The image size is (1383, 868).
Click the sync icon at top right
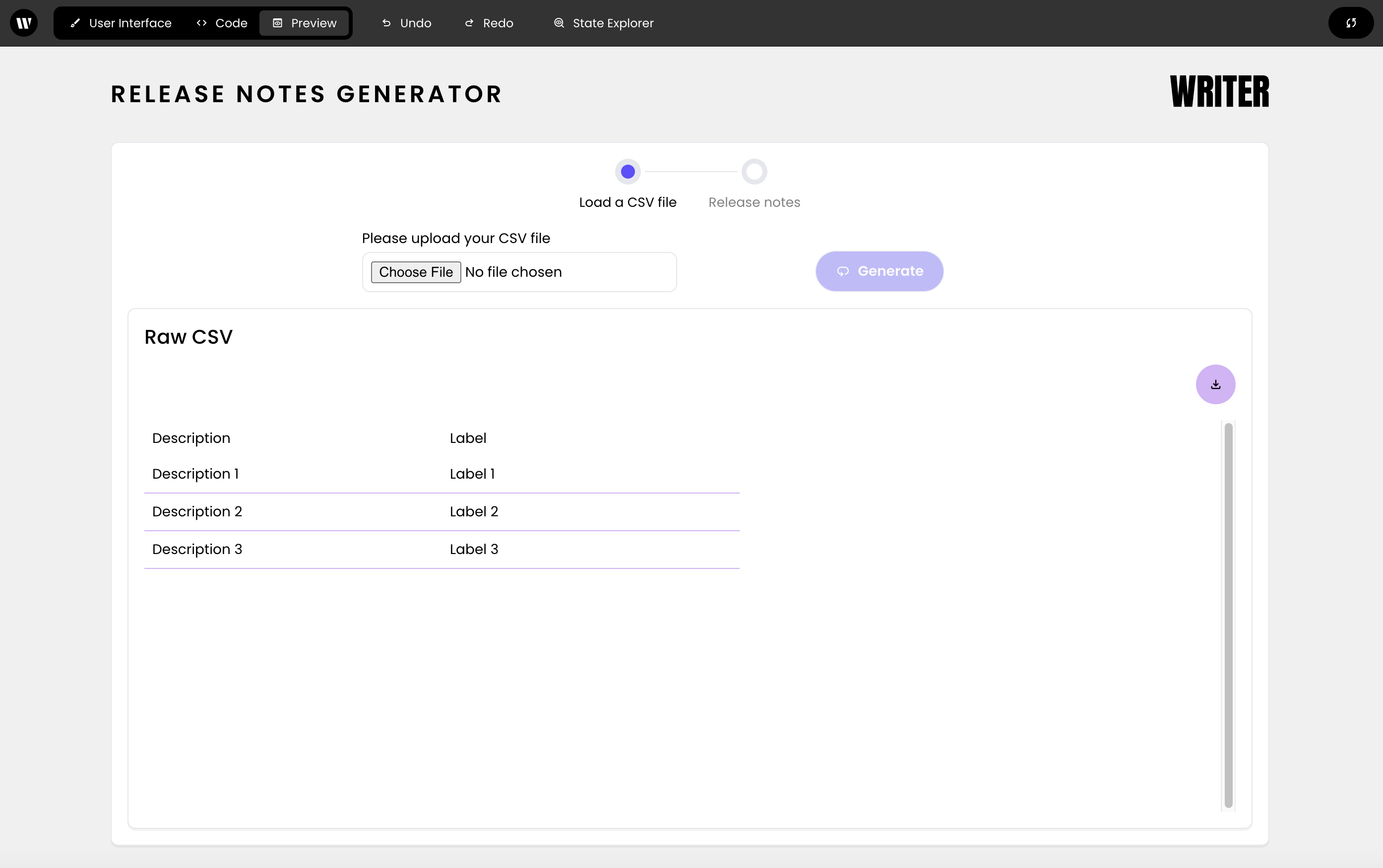pyautogui.click(x=1350, y=23)
